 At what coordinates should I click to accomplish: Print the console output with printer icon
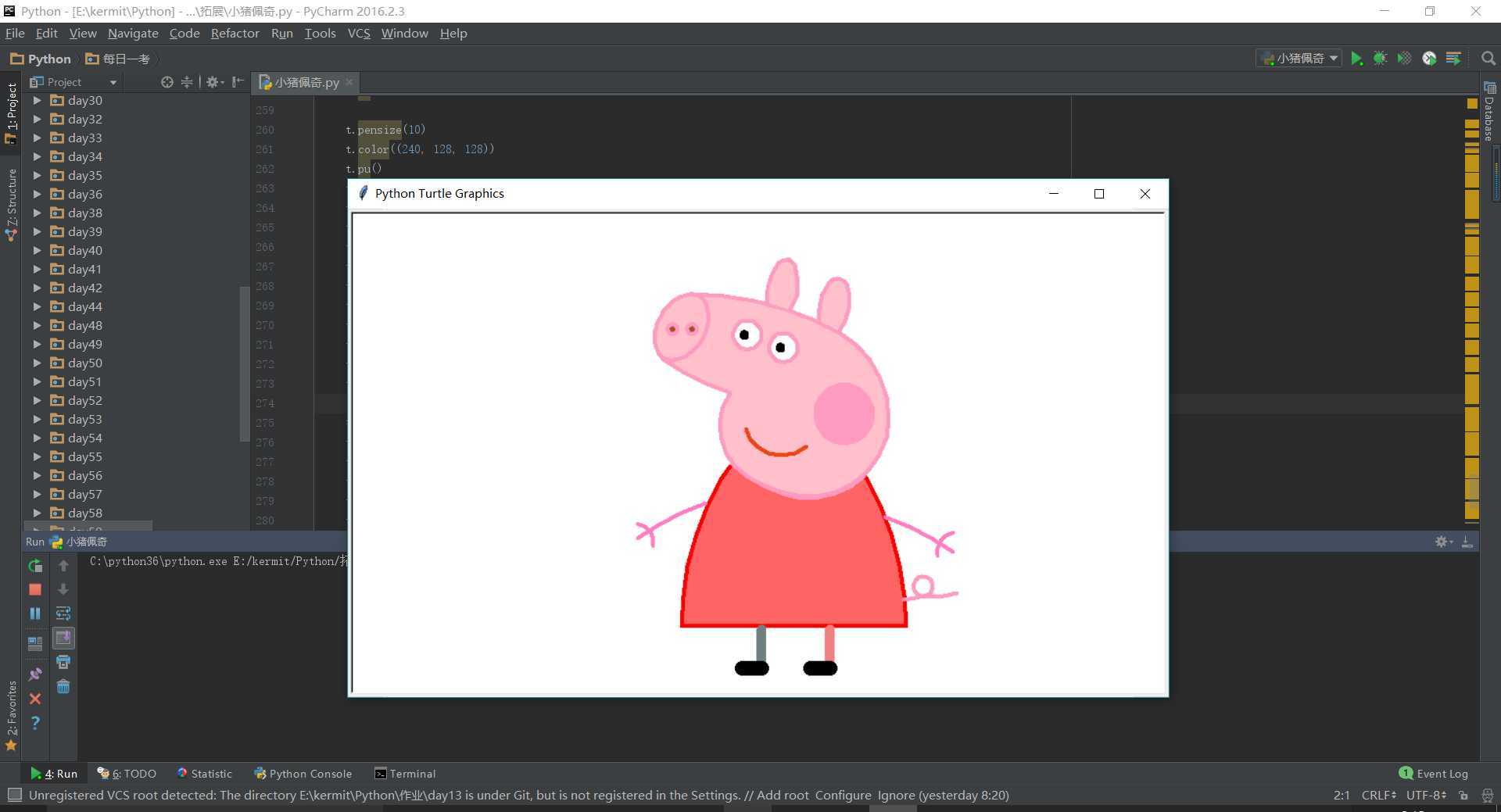(x=63, y=662)
